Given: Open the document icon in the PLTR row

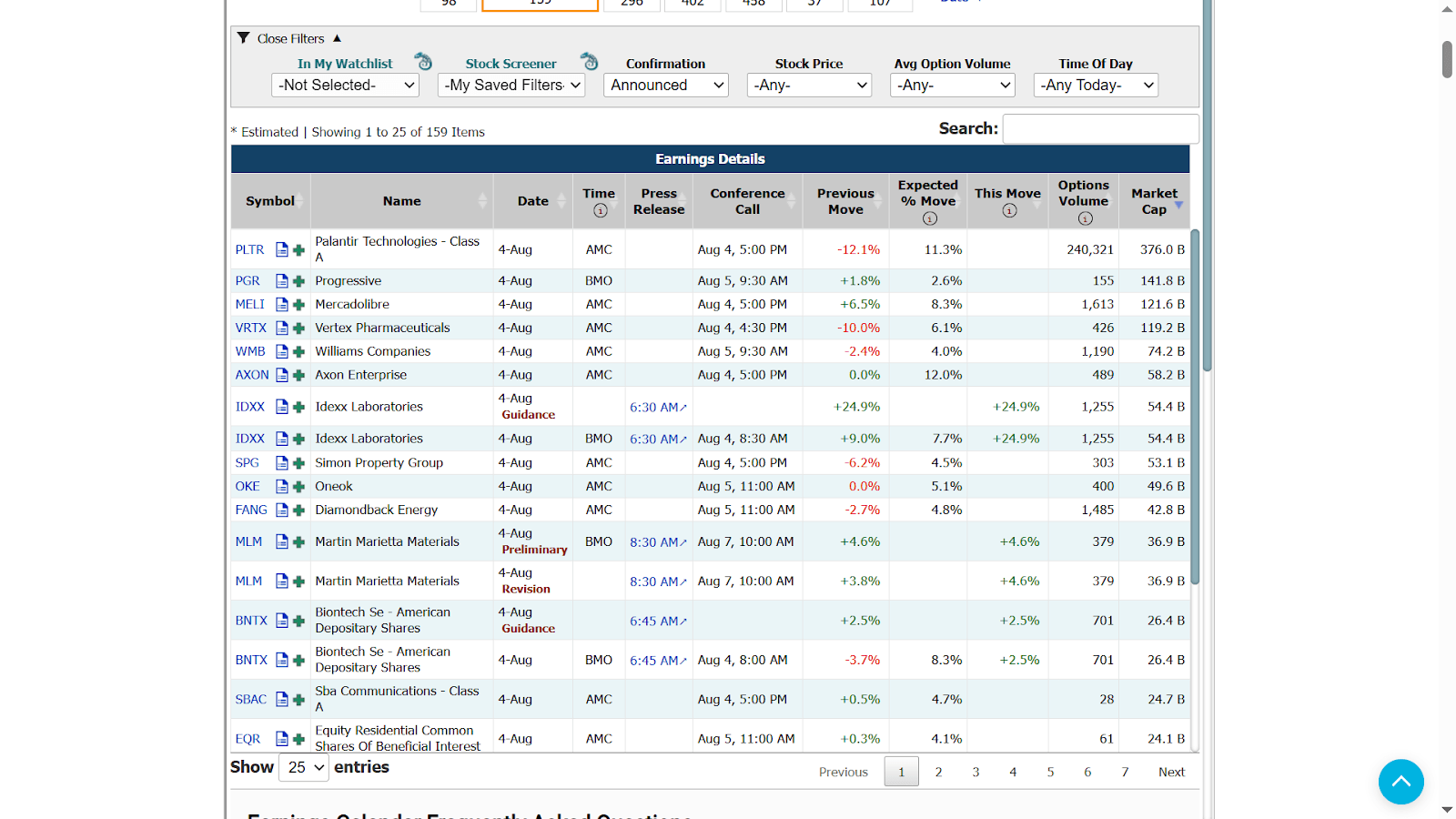Looking at the screenshot, I should (x=282, y=249).
